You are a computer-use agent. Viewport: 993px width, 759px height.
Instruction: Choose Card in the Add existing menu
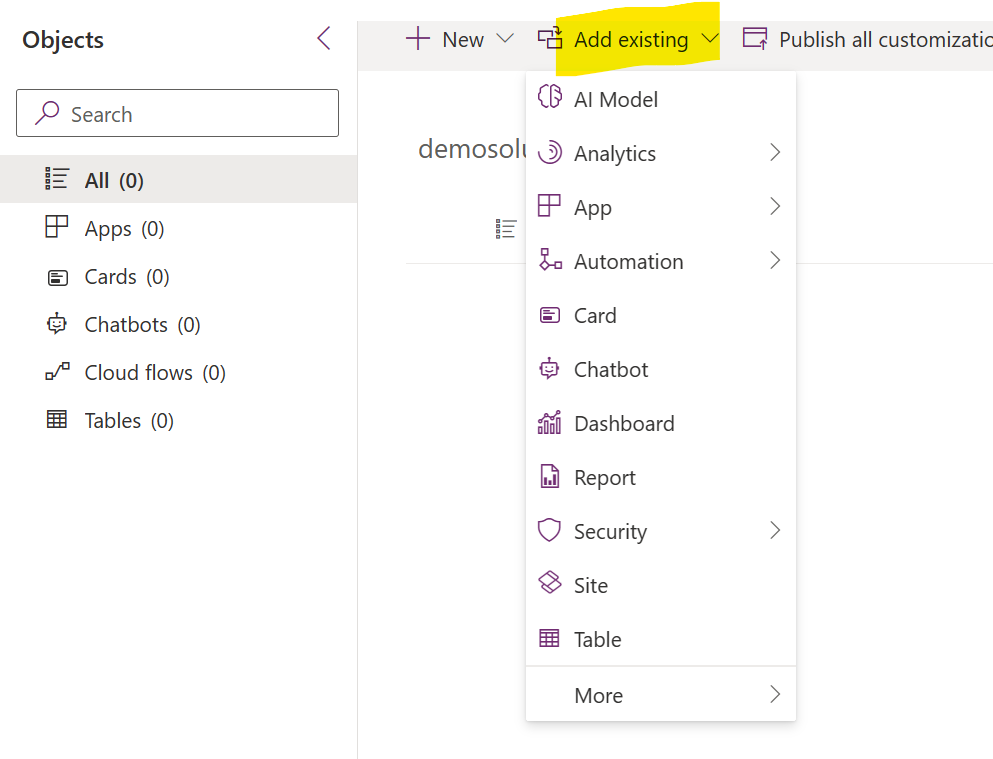tap(661, 315)
